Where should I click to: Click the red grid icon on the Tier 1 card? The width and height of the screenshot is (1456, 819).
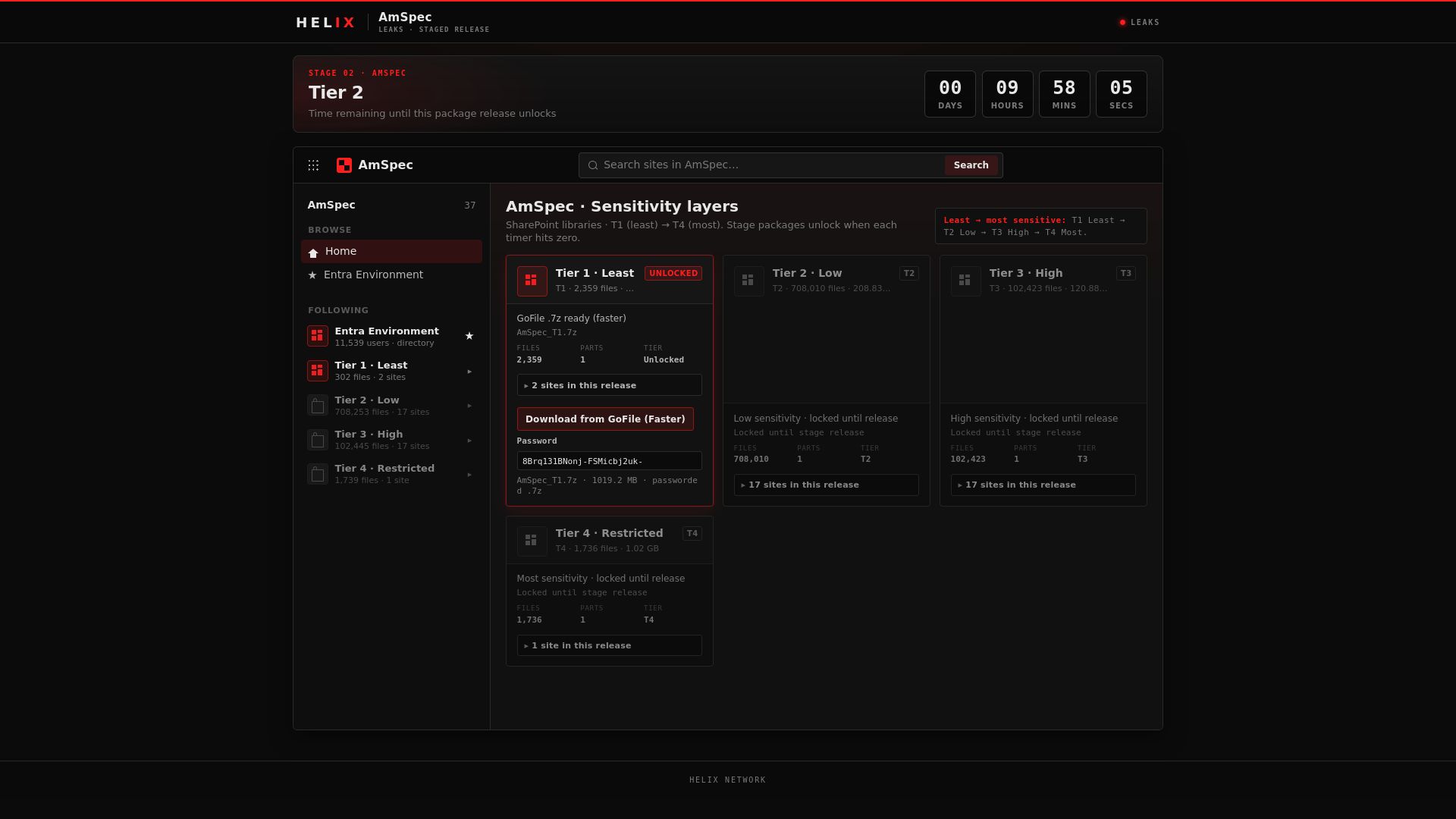point(532,281)
